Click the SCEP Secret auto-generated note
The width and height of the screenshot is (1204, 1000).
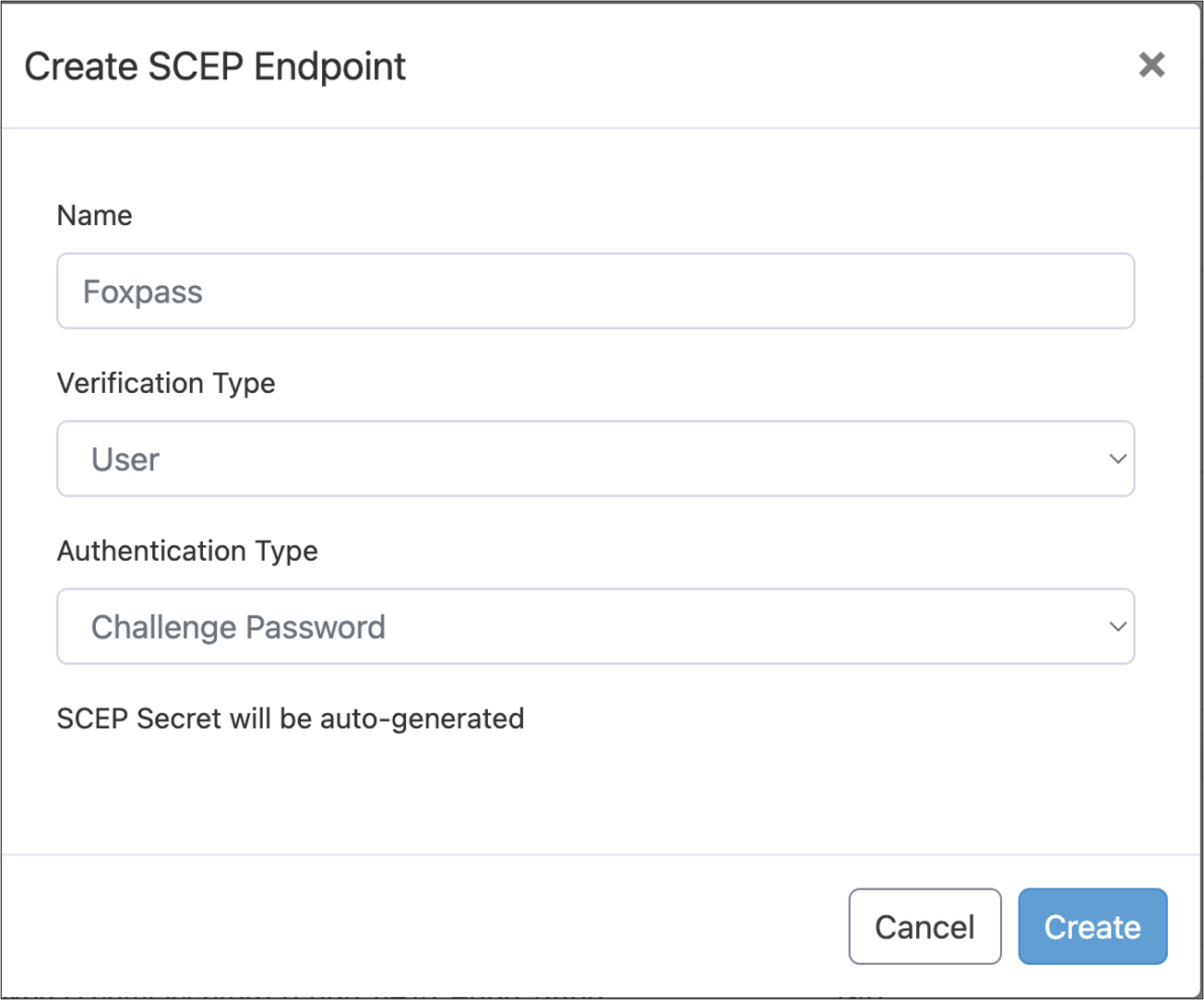point(291,719)
